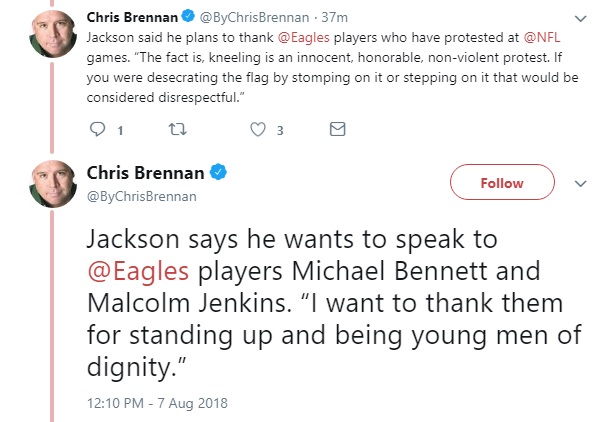Send first tweet via direct message envelope
This screenshot has height=422, width=612.
pyautogui.click(x=337, y=129)
